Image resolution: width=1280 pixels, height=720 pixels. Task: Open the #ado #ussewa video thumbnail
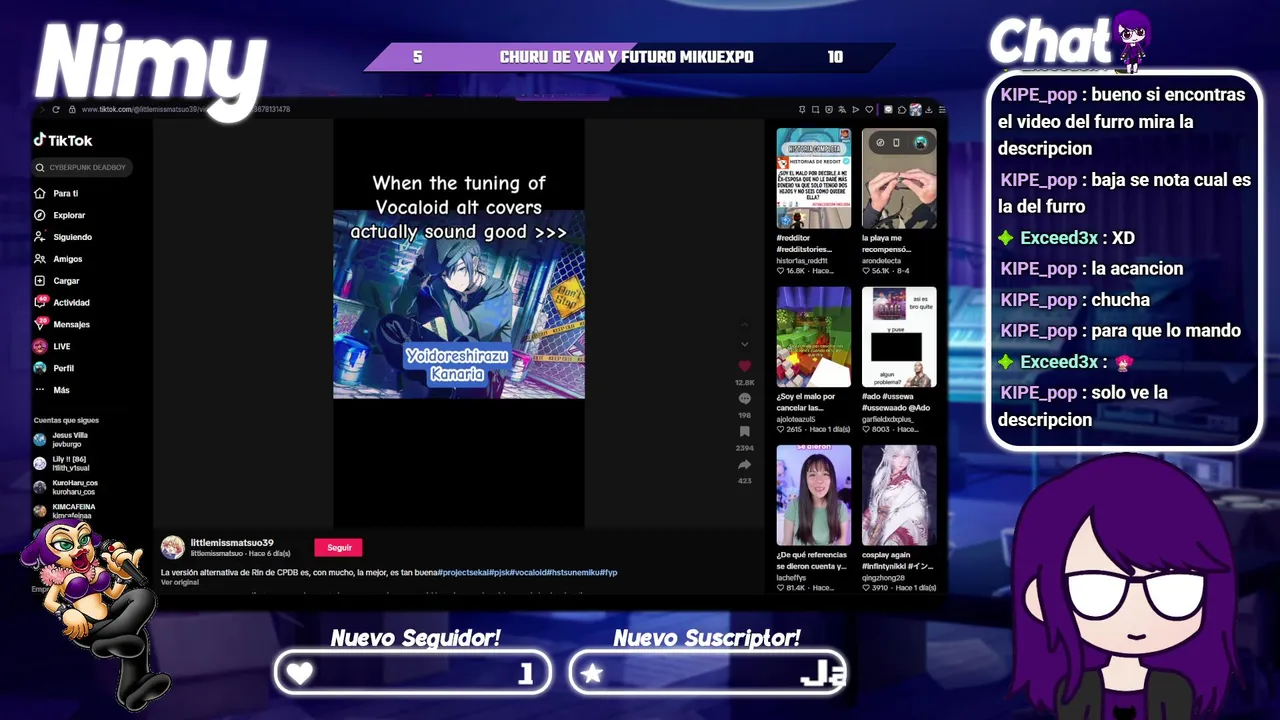coord(899,337)
